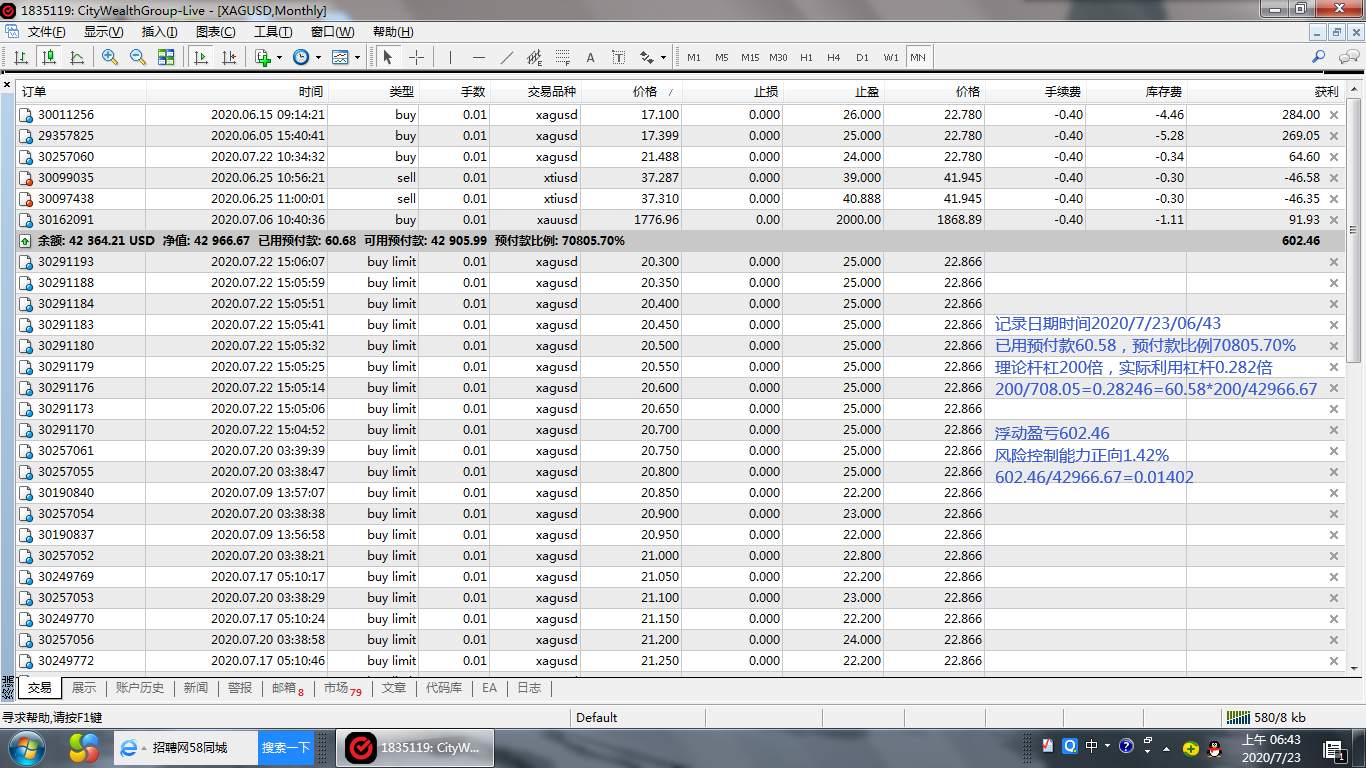This screenshot has height=768, width=1366.
Task: Close xauusd order 30162091 with X
Action: coord(1334,220)
